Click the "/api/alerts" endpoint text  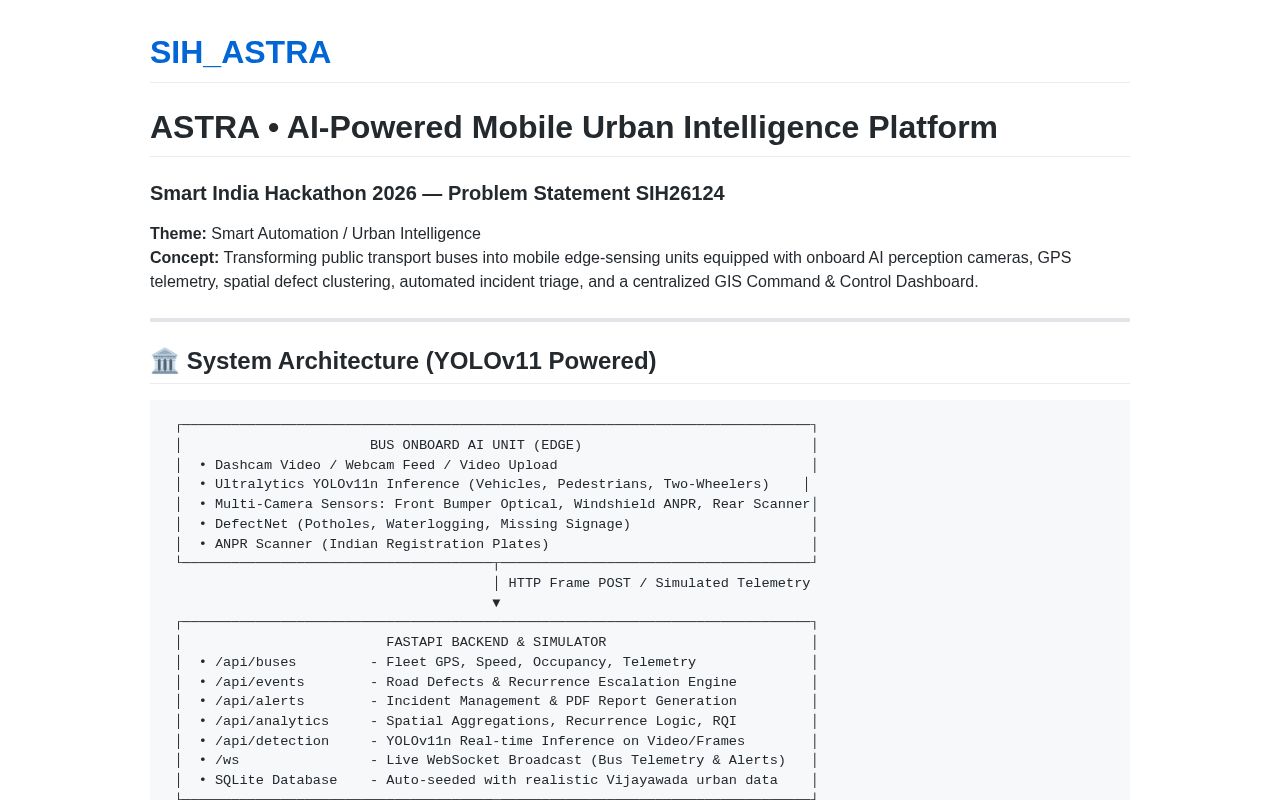click(x=259, y=701)
